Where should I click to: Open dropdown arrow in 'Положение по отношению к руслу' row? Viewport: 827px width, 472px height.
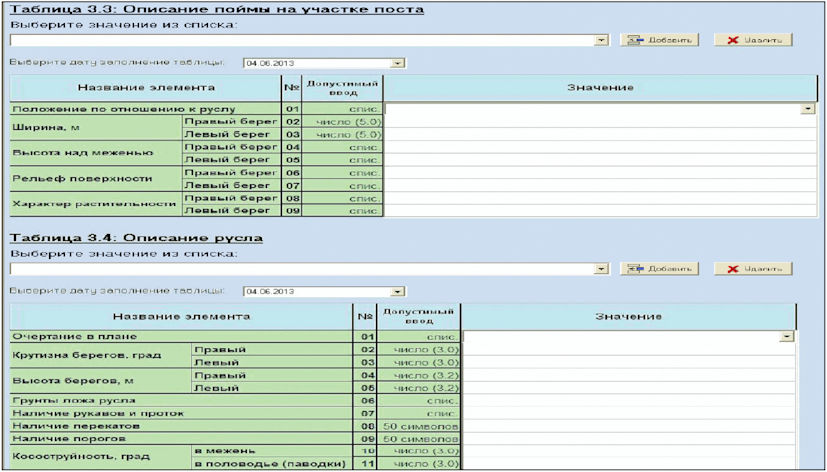(807, 109)
